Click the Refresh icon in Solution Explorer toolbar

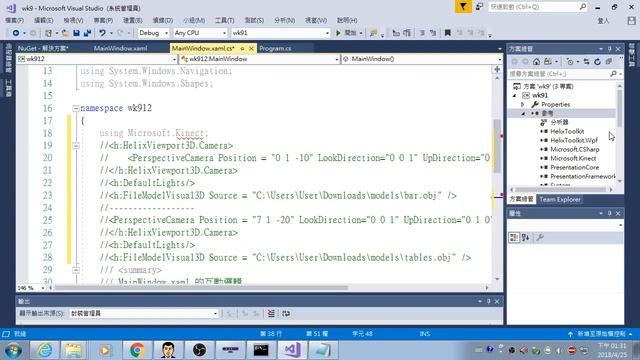(597, 62)
